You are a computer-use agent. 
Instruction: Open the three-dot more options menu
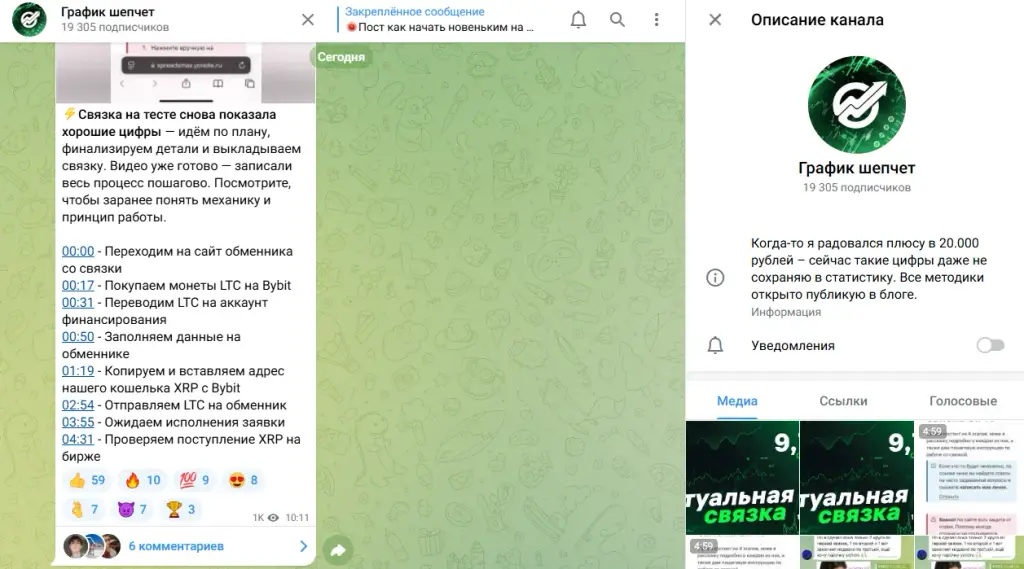point(656,20)
